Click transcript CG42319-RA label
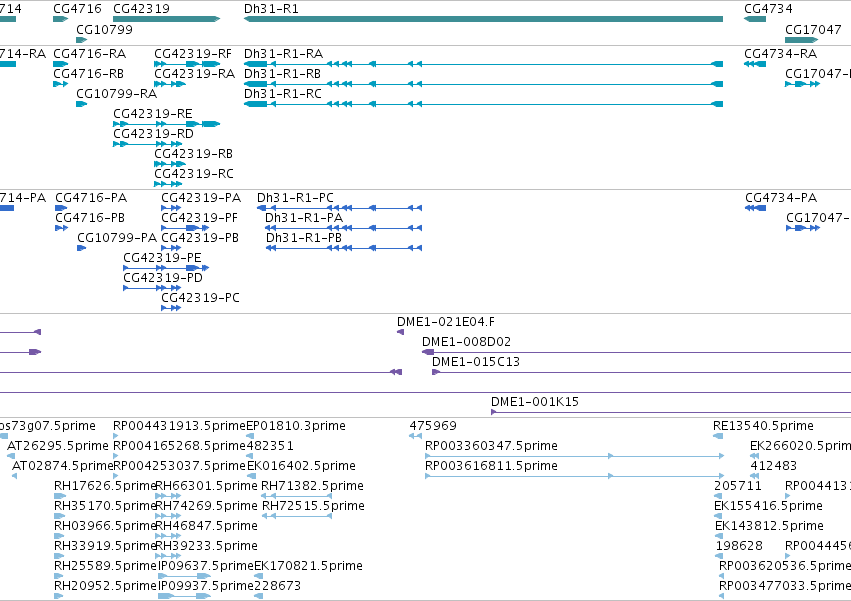This screenshot has width=851, height=601. (x=195, y=74)
